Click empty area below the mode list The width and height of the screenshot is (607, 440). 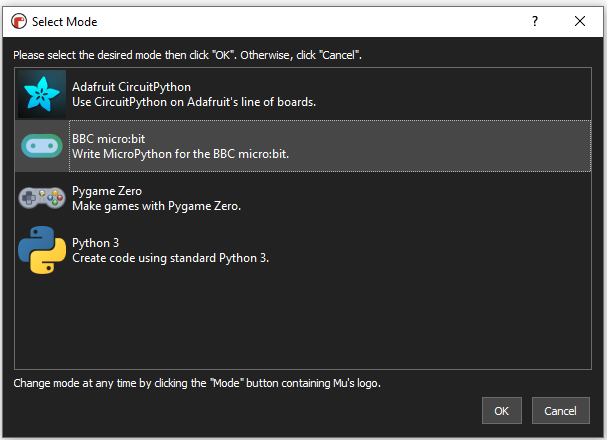tap(303, 322)
